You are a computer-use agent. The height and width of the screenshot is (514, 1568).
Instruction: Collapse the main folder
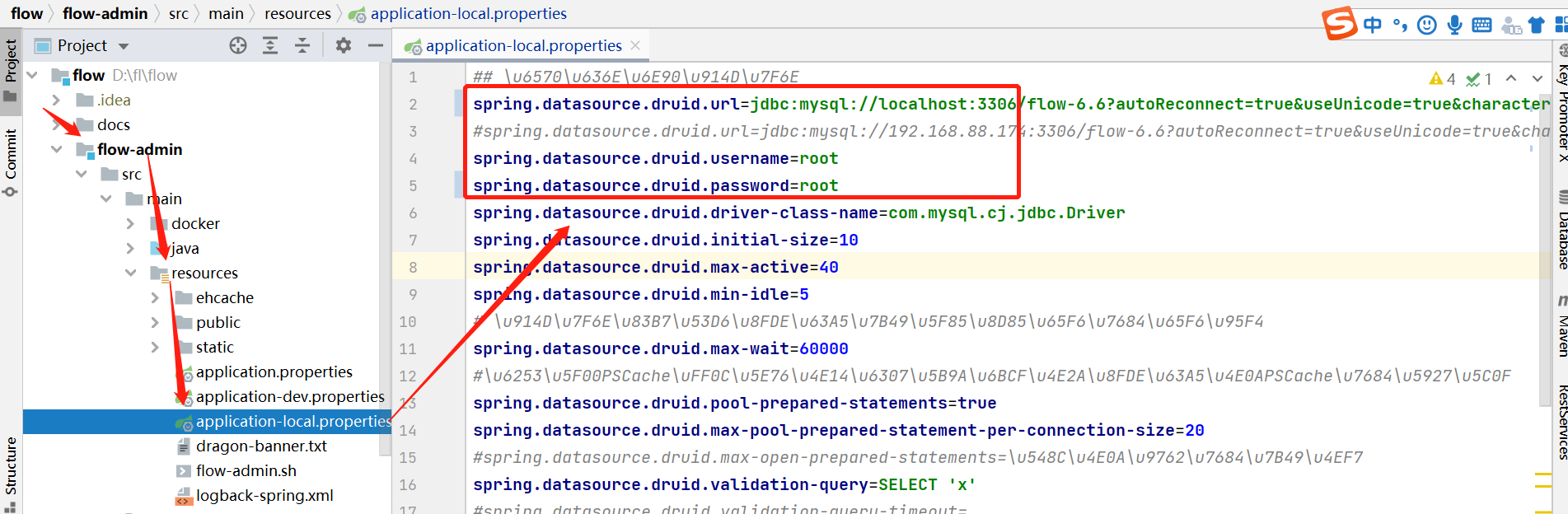(x=106, y=199)
